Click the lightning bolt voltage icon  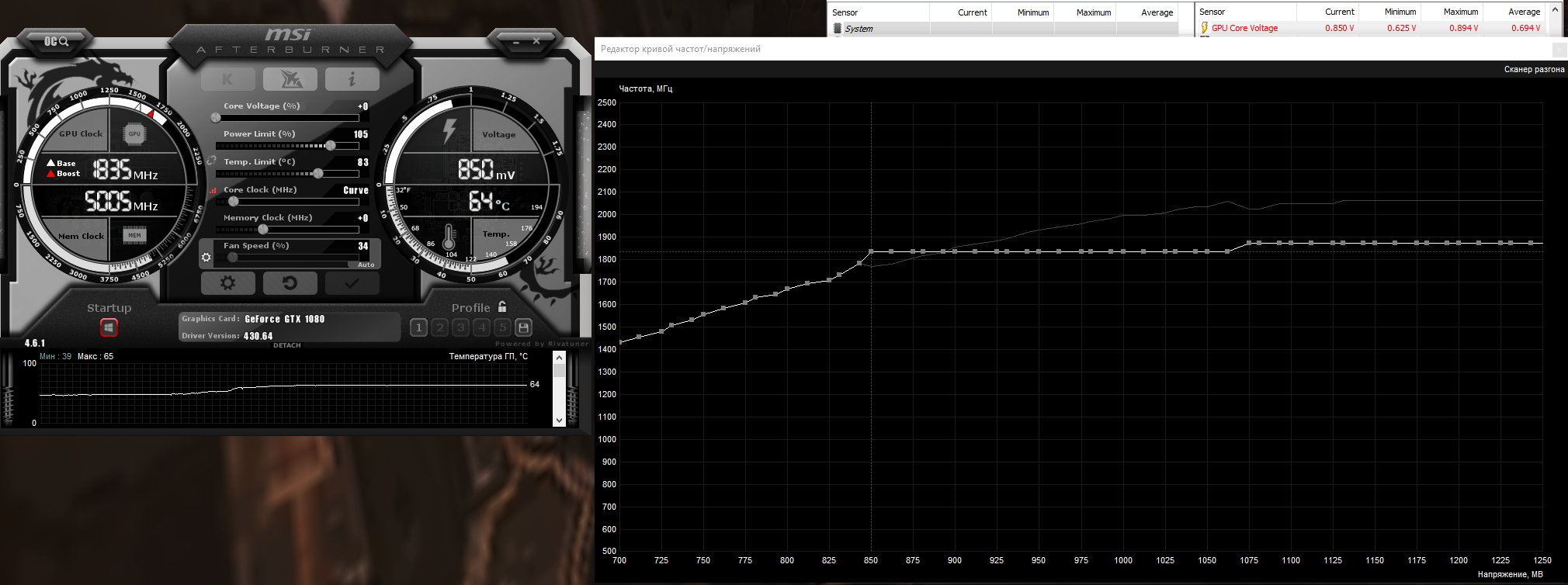[449, 131]
